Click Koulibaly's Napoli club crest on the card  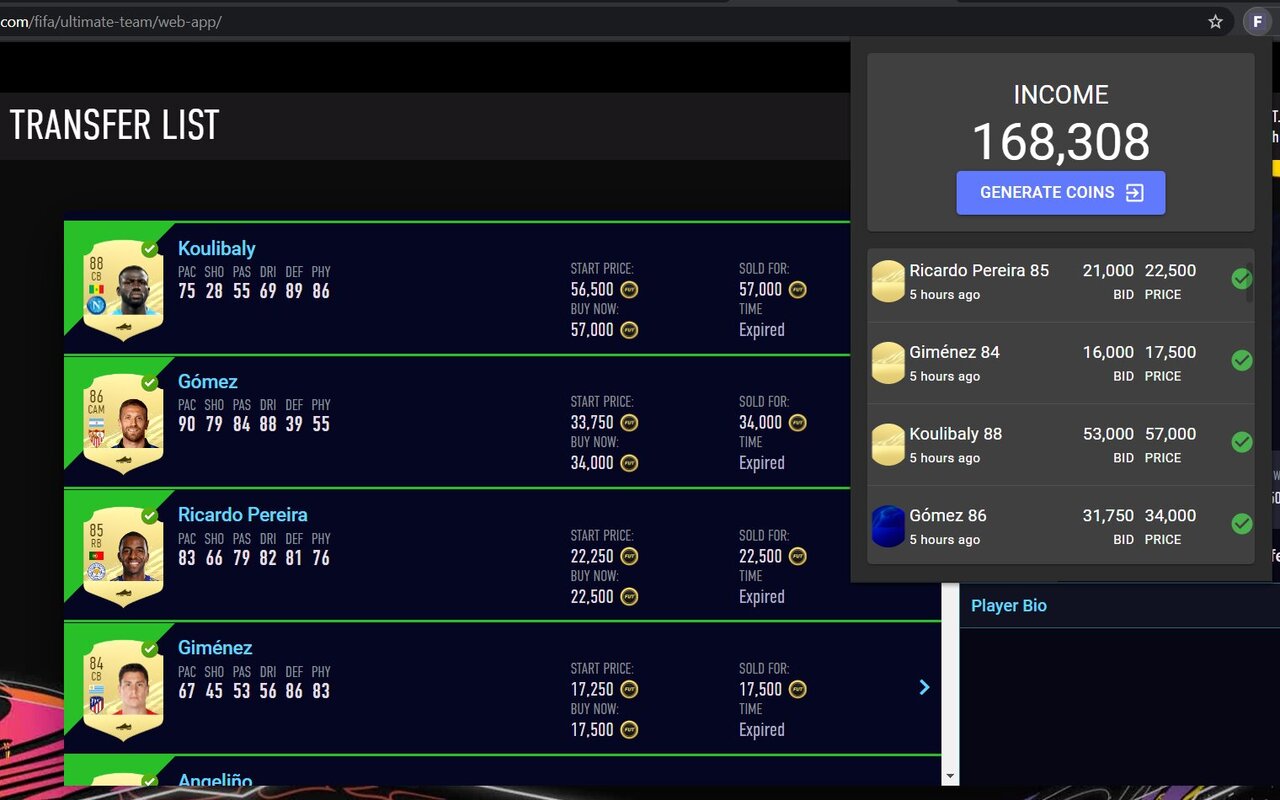(96, 305)
